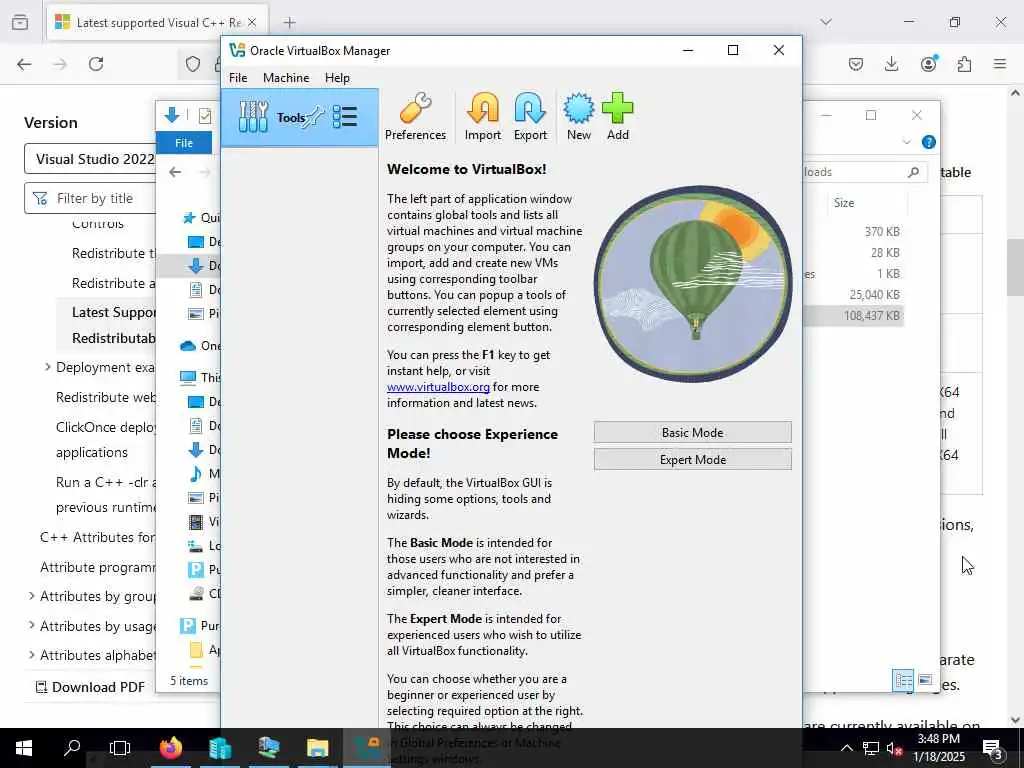Screen dimensions: 1024x768
Task: Open the Machine menu in VirtualBox
Action: click(286, 78)
